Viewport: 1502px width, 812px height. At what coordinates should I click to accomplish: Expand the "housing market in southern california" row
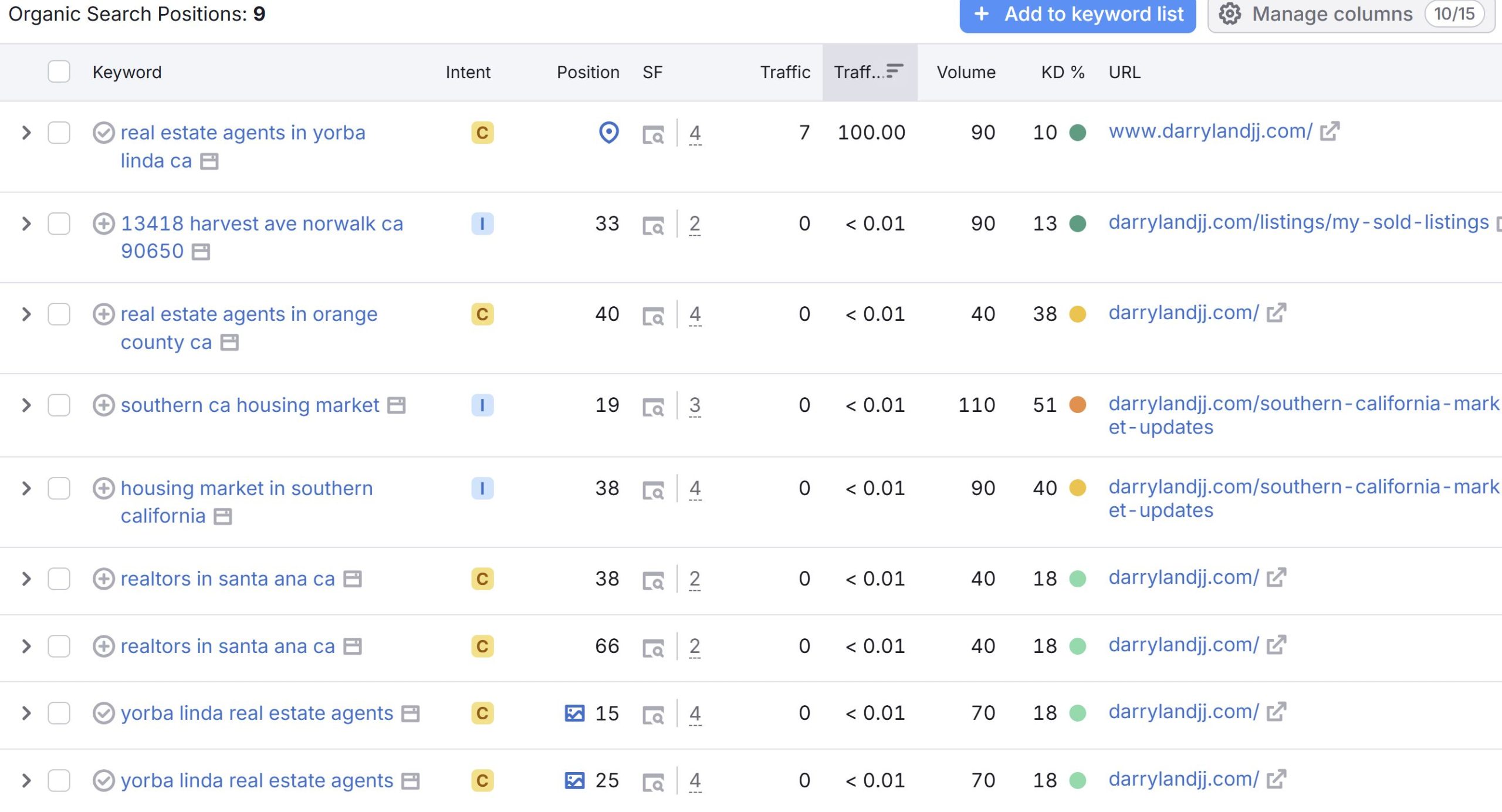[26, 488]
